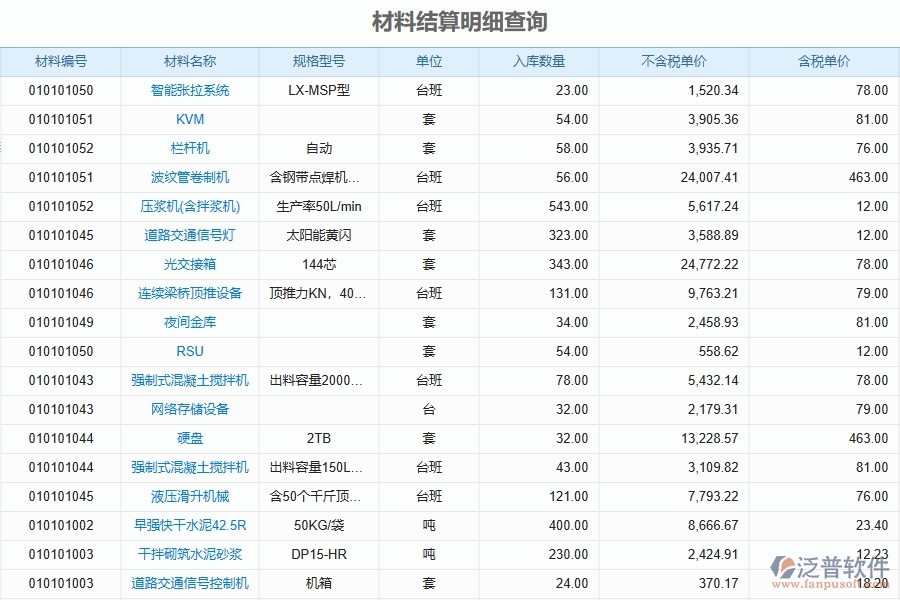Open the 光交接箱 material record

click(189, 264)
